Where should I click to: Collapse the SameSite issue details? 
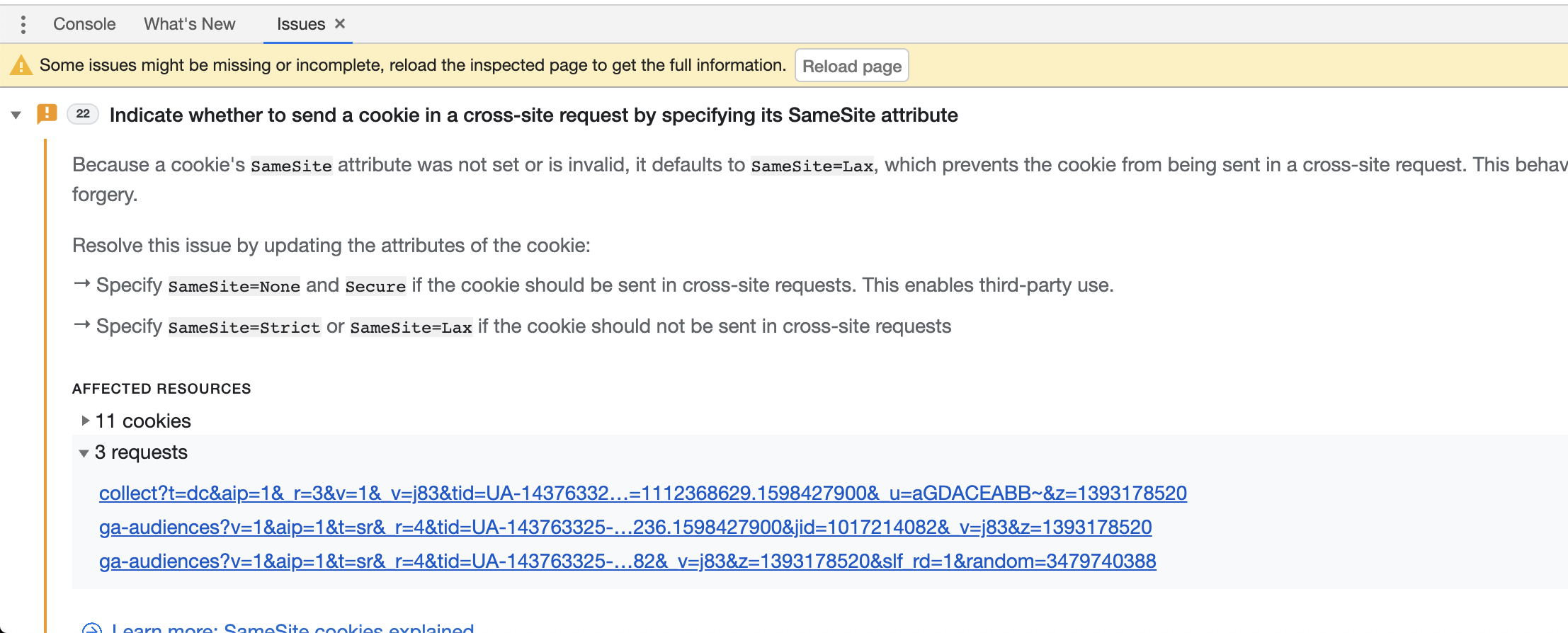pos(16,115)
